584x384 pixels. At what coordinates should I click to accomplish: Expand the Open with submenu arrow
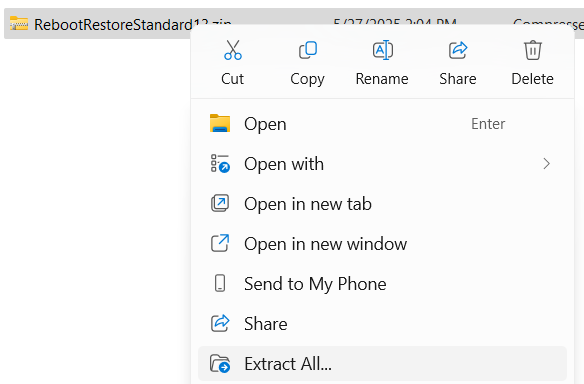coord(546,164)
